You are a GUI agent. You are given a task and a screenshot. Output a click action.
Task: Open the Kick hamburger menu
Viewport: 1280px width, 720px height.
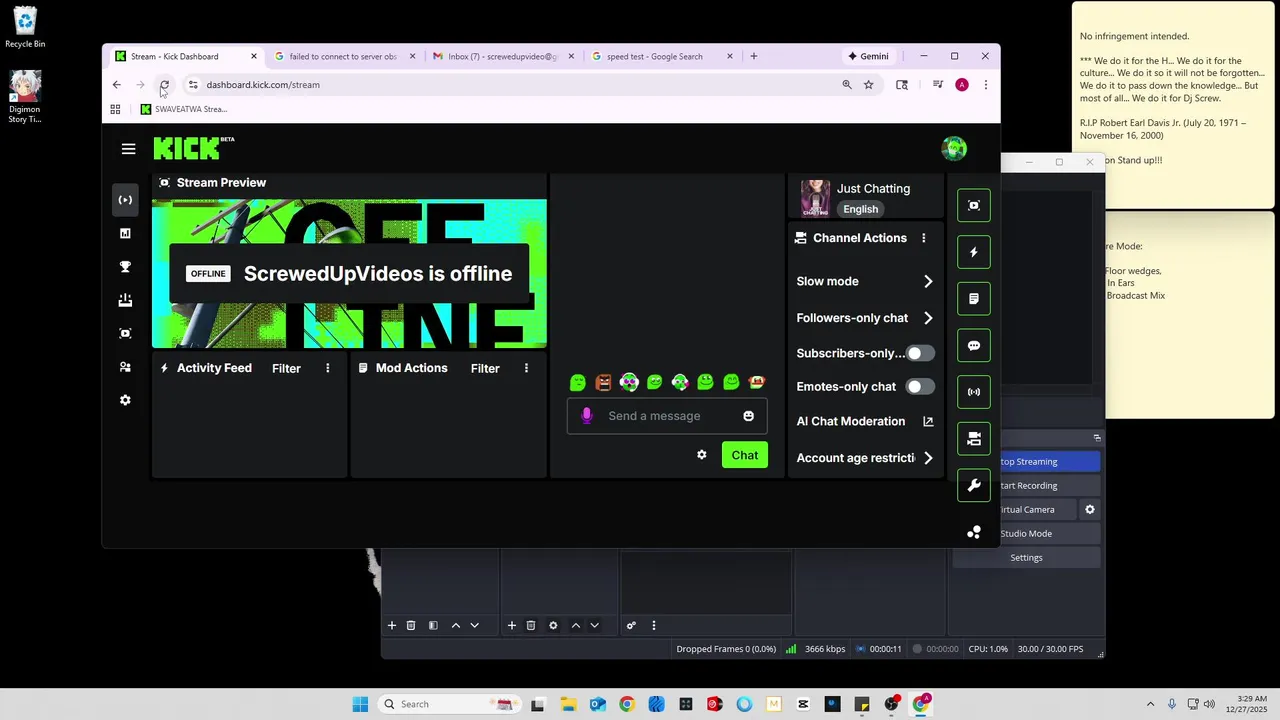[128, 149]
